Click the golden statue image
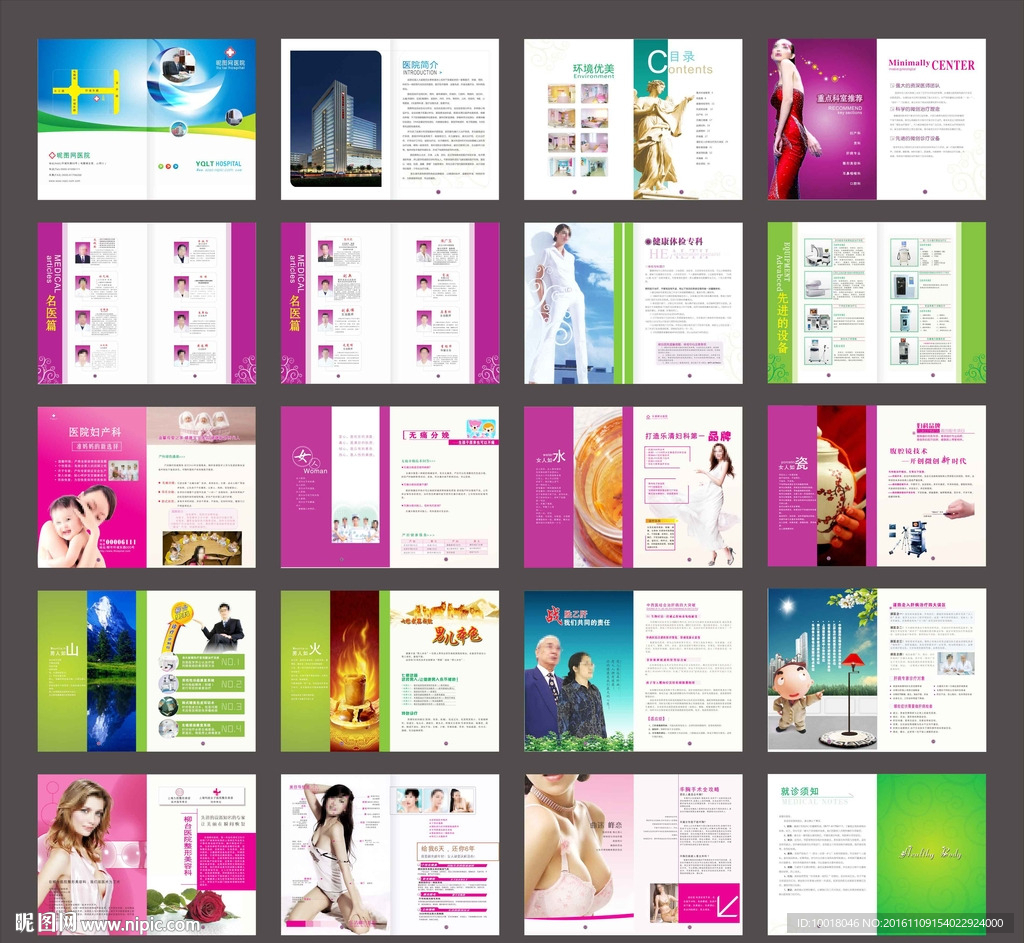This screenshot has width=1024, height=943. [662, 138]
